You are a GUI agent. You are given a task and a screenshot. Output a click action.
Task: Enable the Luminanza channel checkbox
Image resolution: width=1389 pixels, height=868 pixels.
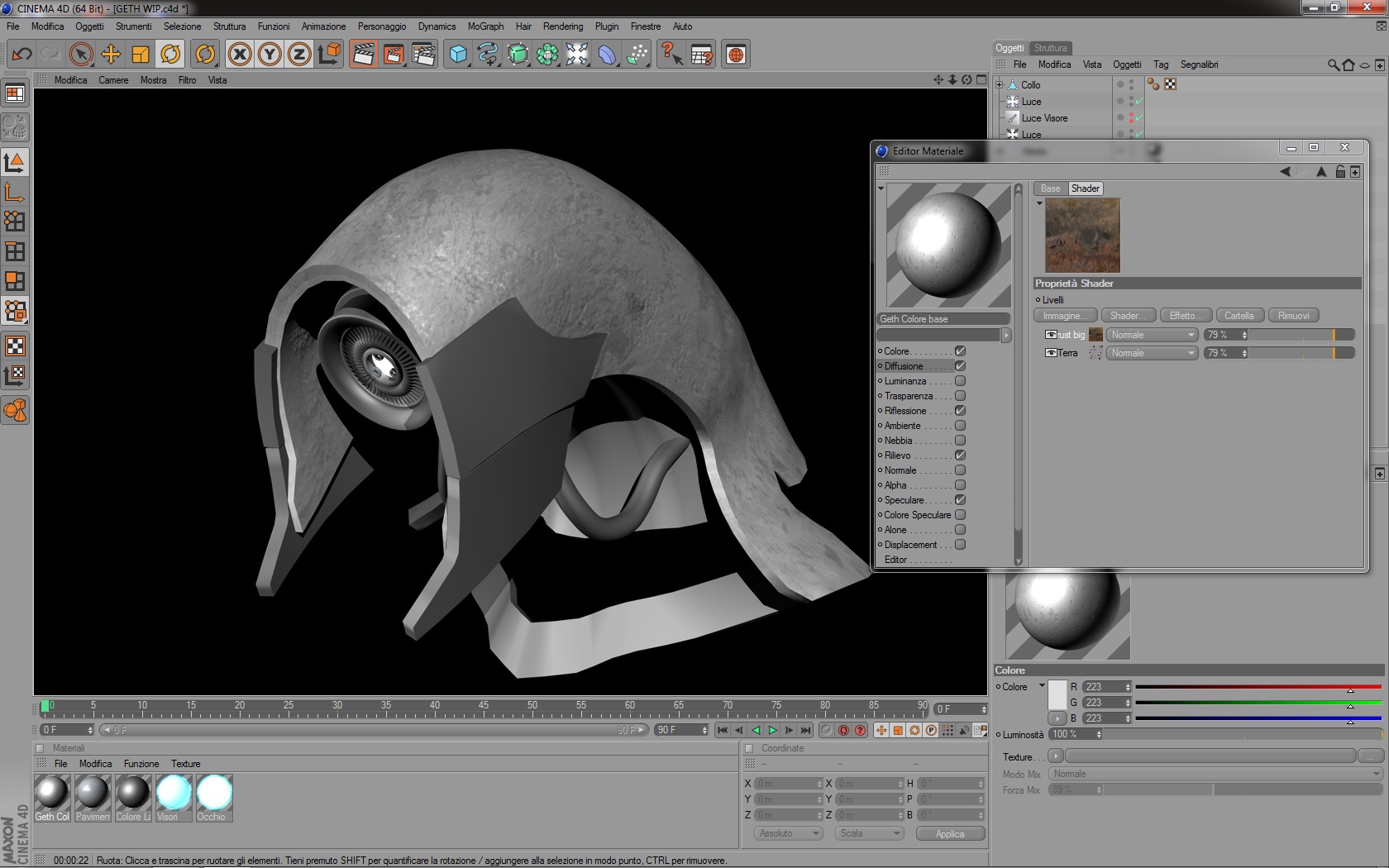[960, 381]
